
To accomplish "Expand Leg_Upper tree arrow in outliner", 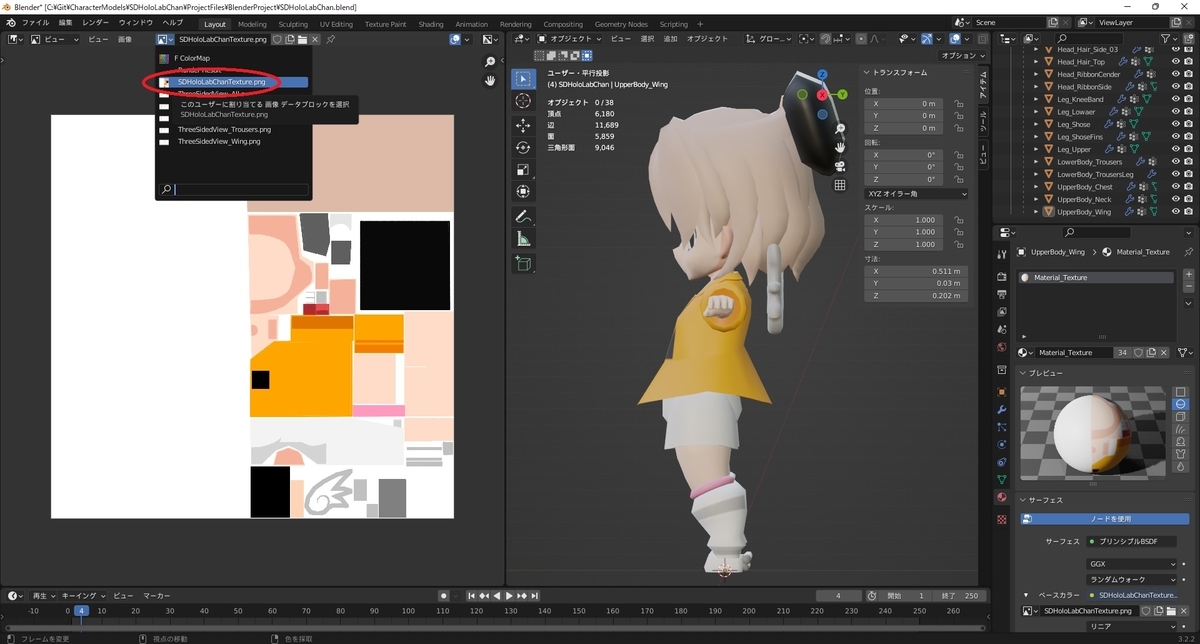I will point(1037,149).
